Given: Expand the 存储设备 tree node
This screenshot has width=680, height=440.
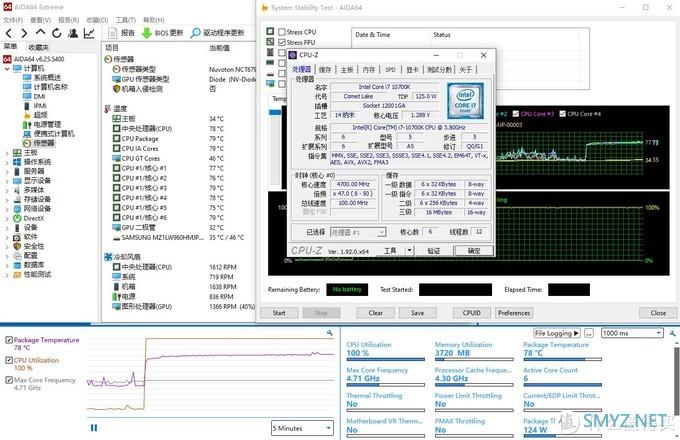Looking at the screenshot, I should tap(7, 200).
